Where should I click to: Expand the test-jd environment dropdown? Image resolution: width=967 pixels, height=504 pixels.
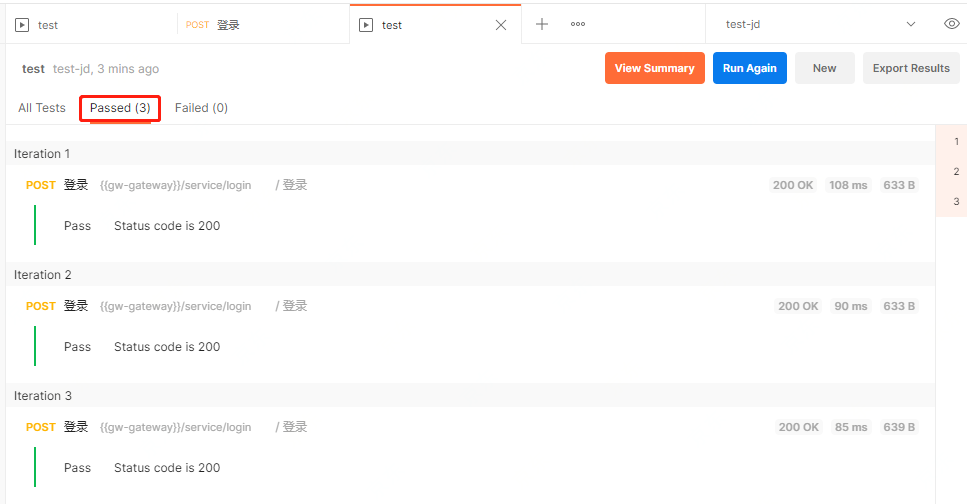point(911,24)
